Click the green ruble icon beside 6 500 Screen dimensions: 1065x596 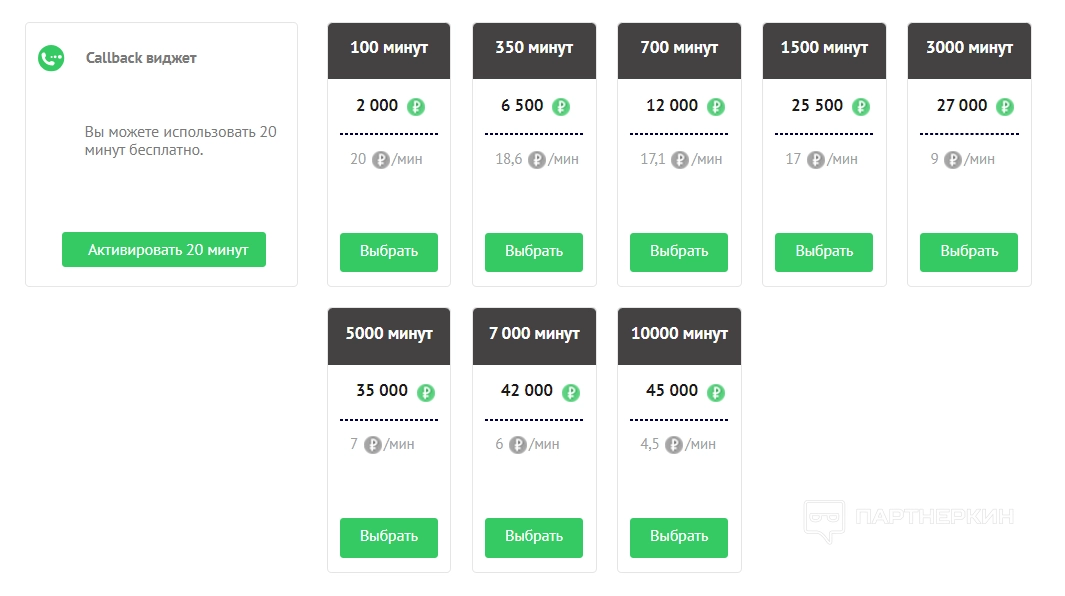pos(561,107)
